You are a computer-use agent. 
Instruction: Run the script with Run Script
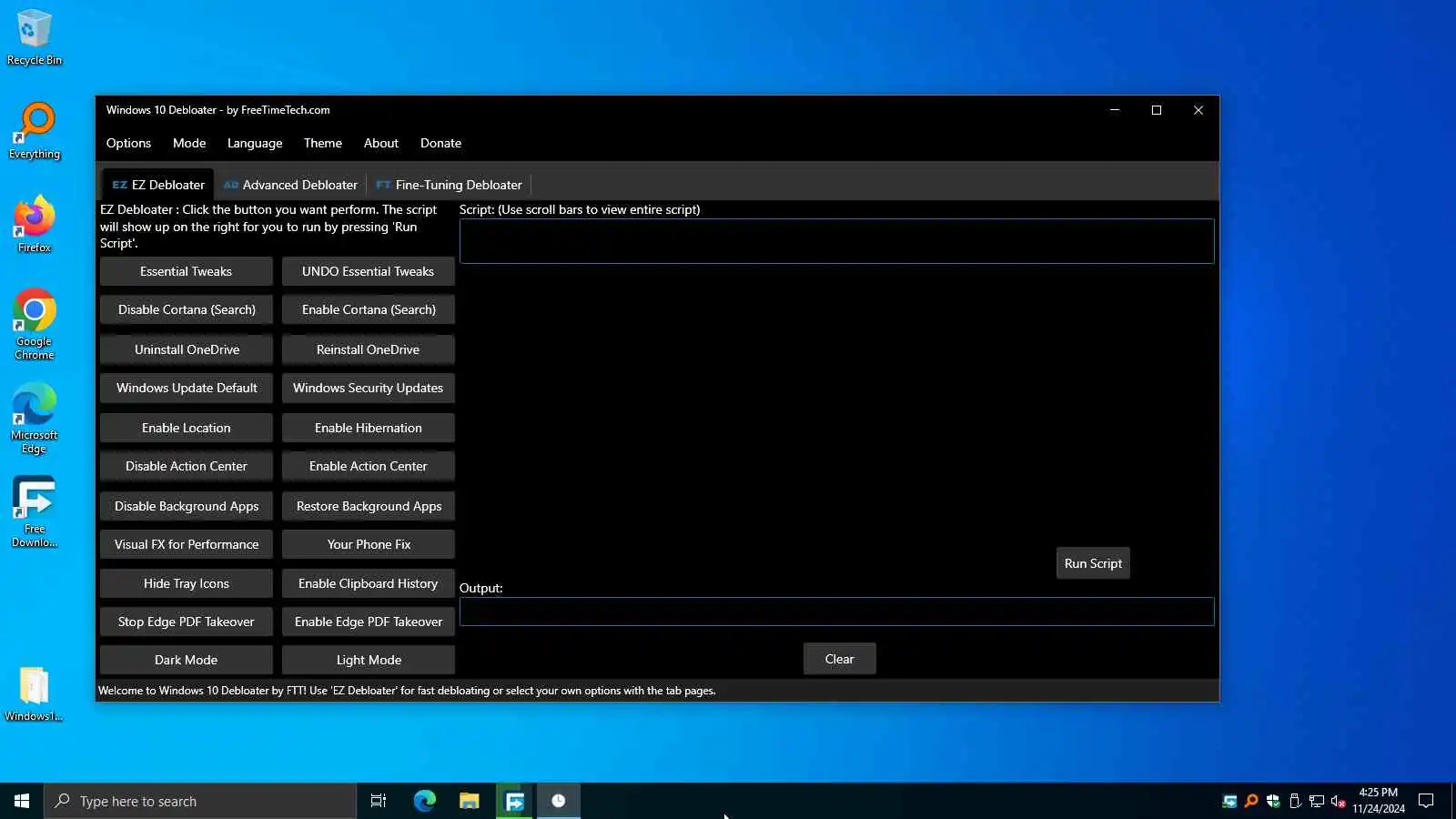coord(1093,563)
